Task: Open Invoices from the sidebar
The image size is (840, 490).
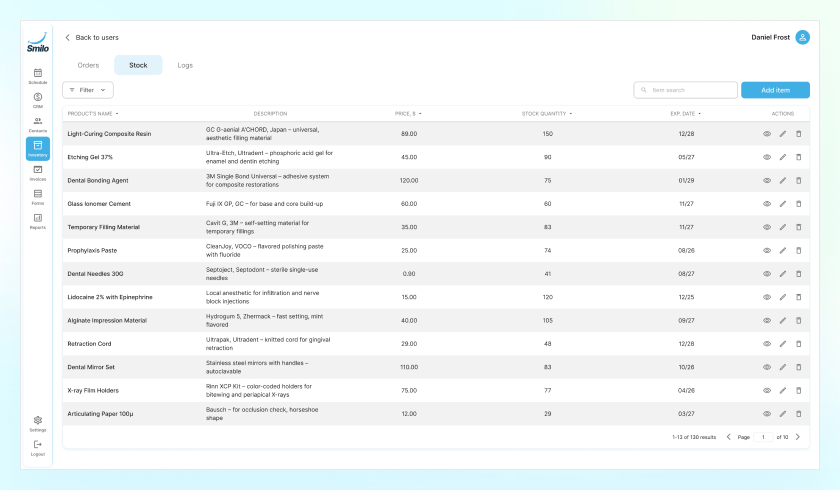Action: tap(38, 172)
